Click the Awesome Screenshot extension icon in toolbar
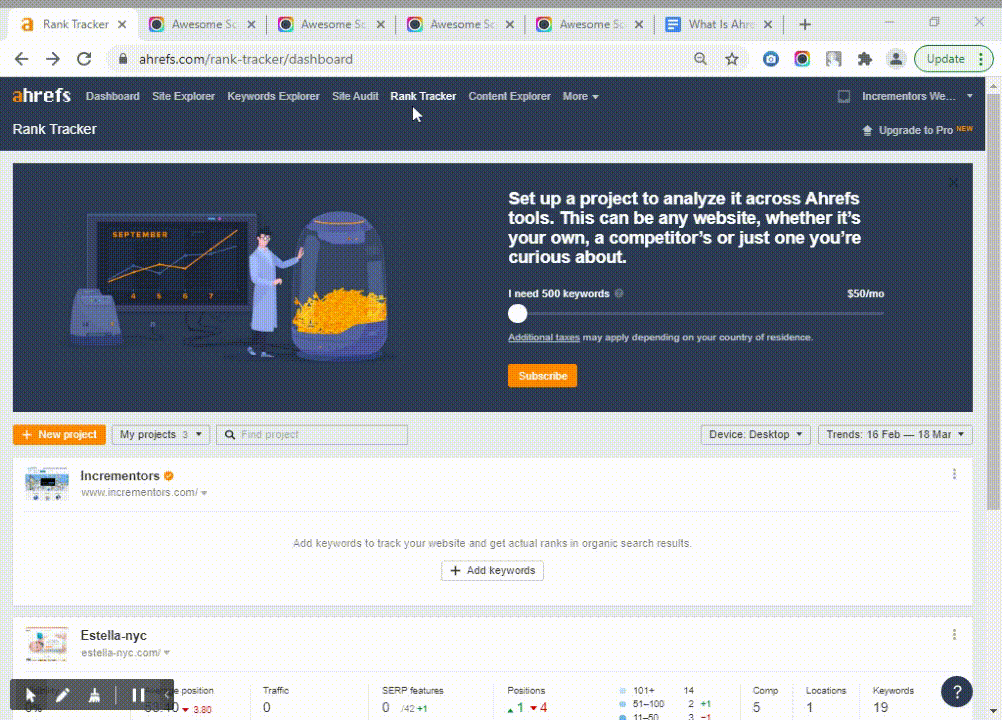This screenshot has width=1002, height=720. pos(802,59)
